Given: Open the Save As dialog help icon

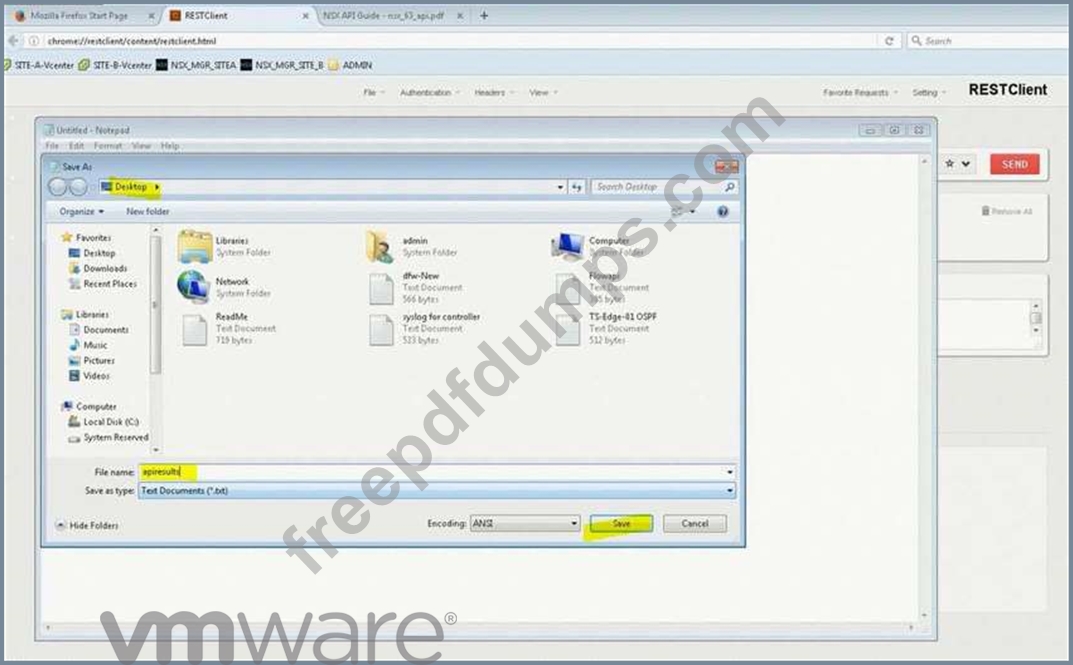Looking at the screenshot, I should 723,211.
